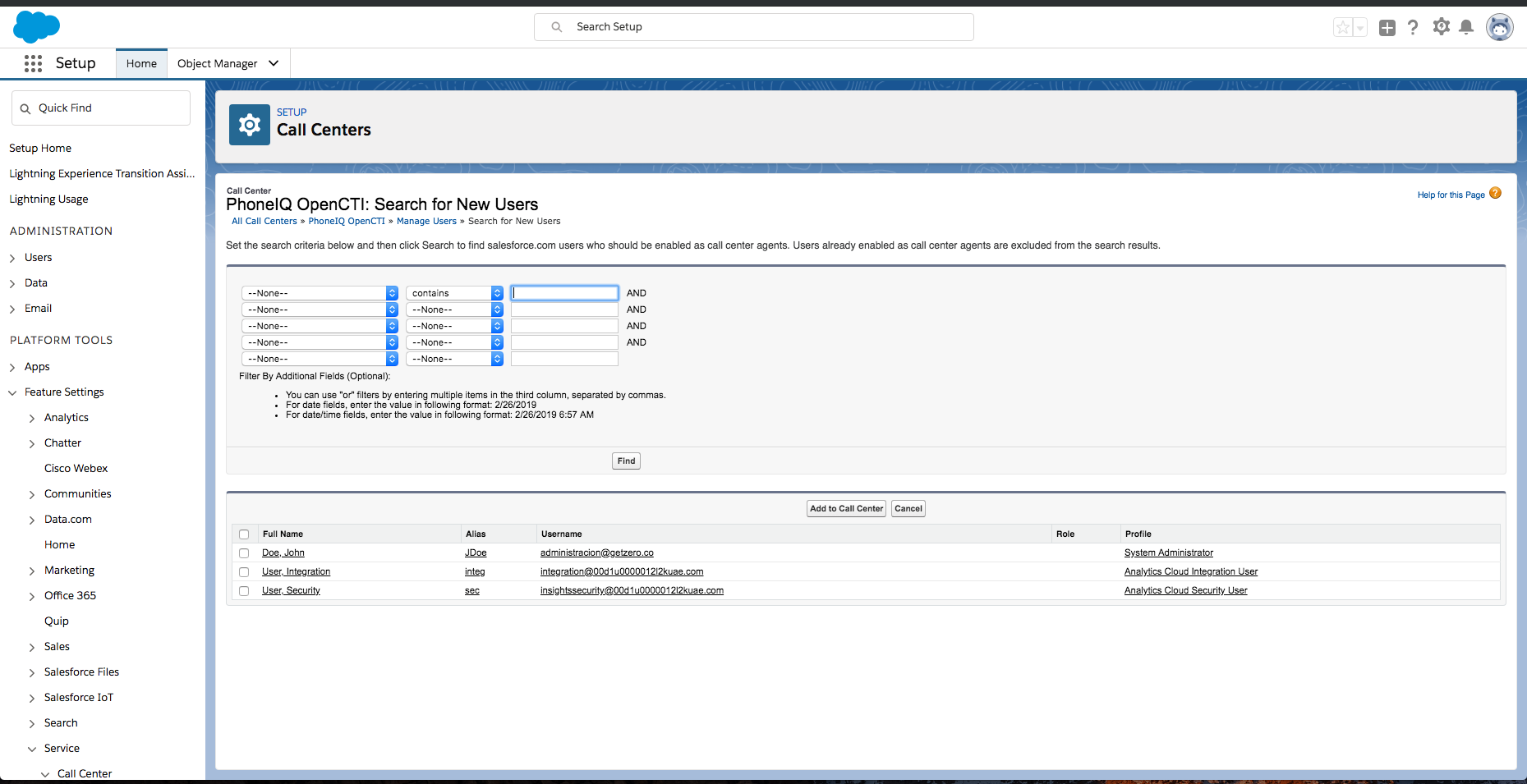Open the Help question mark icon
Image resolution: width=1527 pixels, height=784 pixels.
[x=1413, y=28]
